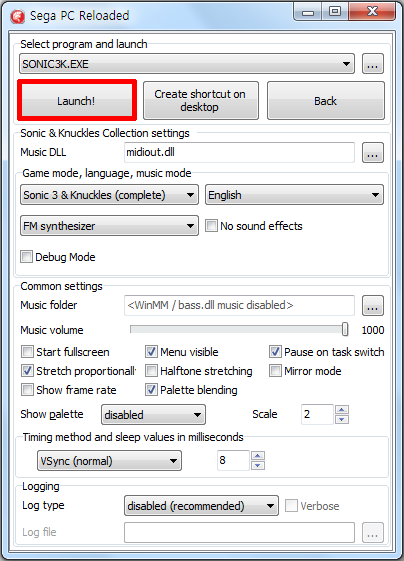Click the Music volume slider handle

[x=345, y=329]
